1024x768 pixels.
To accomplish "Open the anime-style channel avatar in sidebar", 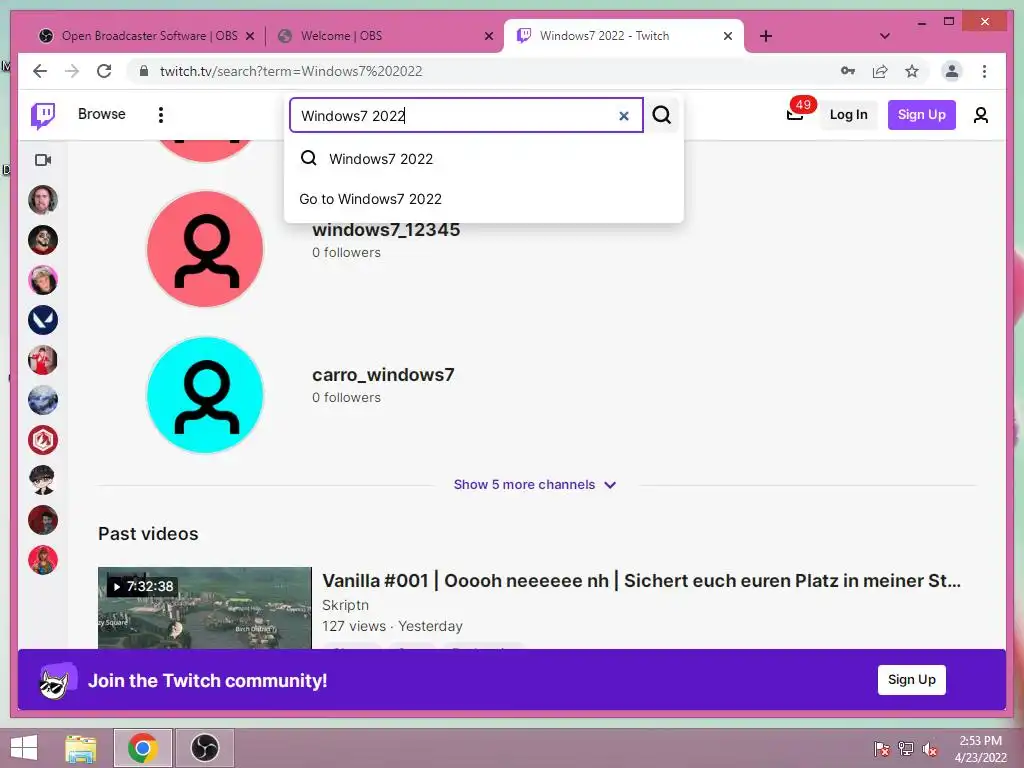I will [x=43, y=480].
